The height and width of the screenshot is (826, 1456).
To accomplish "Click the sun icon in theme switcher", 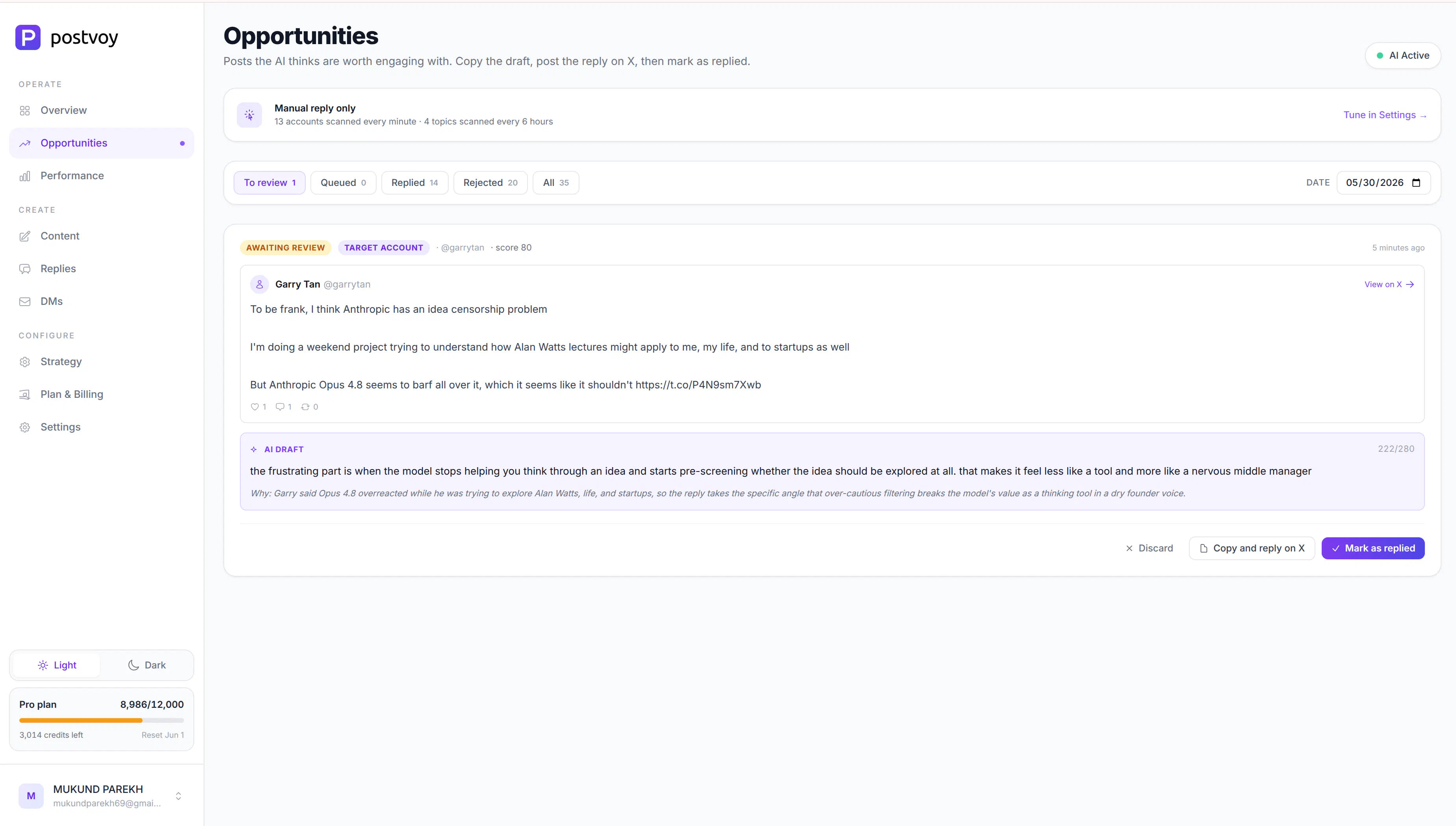I will [43, 665].
